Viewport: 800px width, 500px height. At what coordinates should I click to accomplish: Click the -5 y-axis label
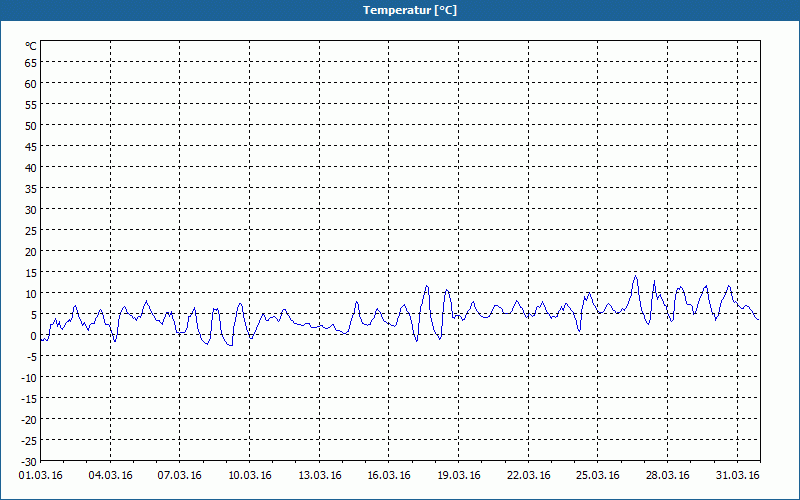[x=31, y=357]
